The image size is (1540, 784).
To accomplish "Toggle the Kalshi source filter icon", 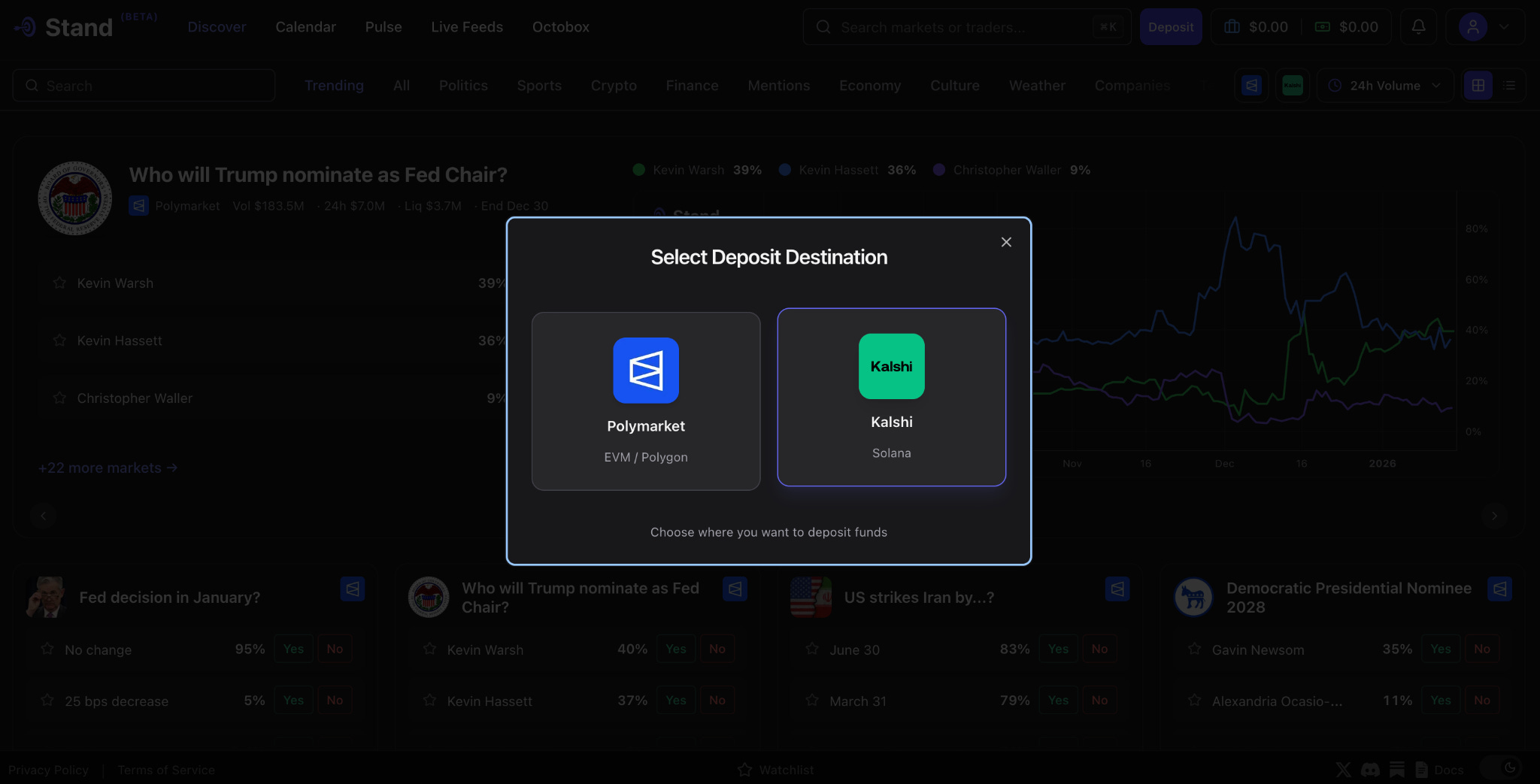I will (x=1293, y=86).
